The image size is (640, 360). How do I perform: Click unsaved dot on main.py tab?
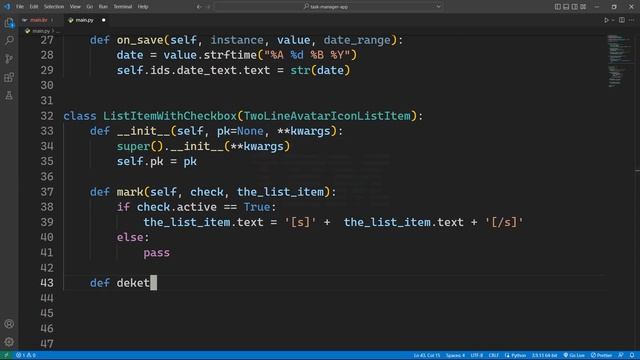pos(104,20)
